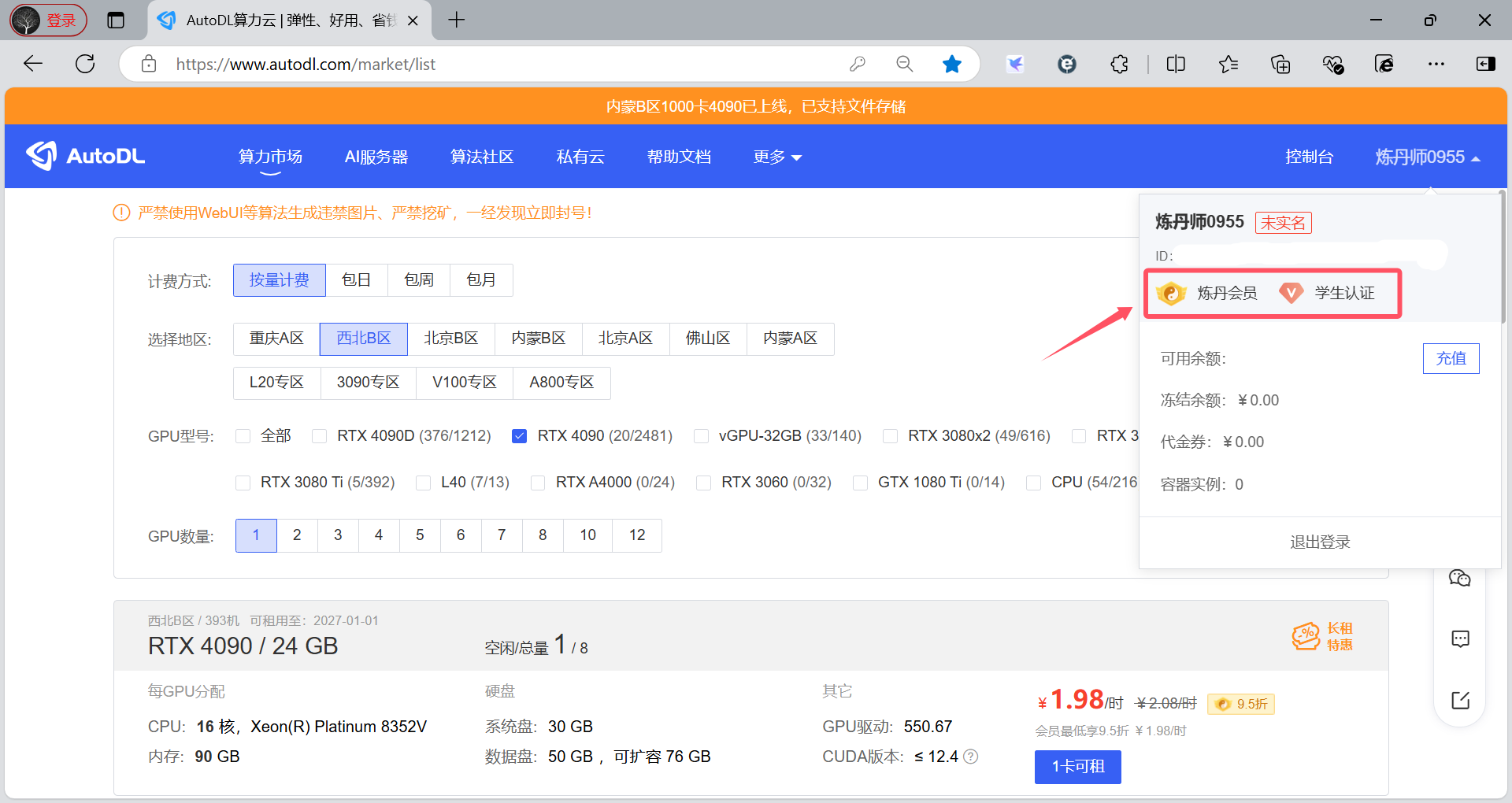This screenshot has height=803, width=1512.
Task: Check the RTX 3080x2 checkbox
Action: 890,436
